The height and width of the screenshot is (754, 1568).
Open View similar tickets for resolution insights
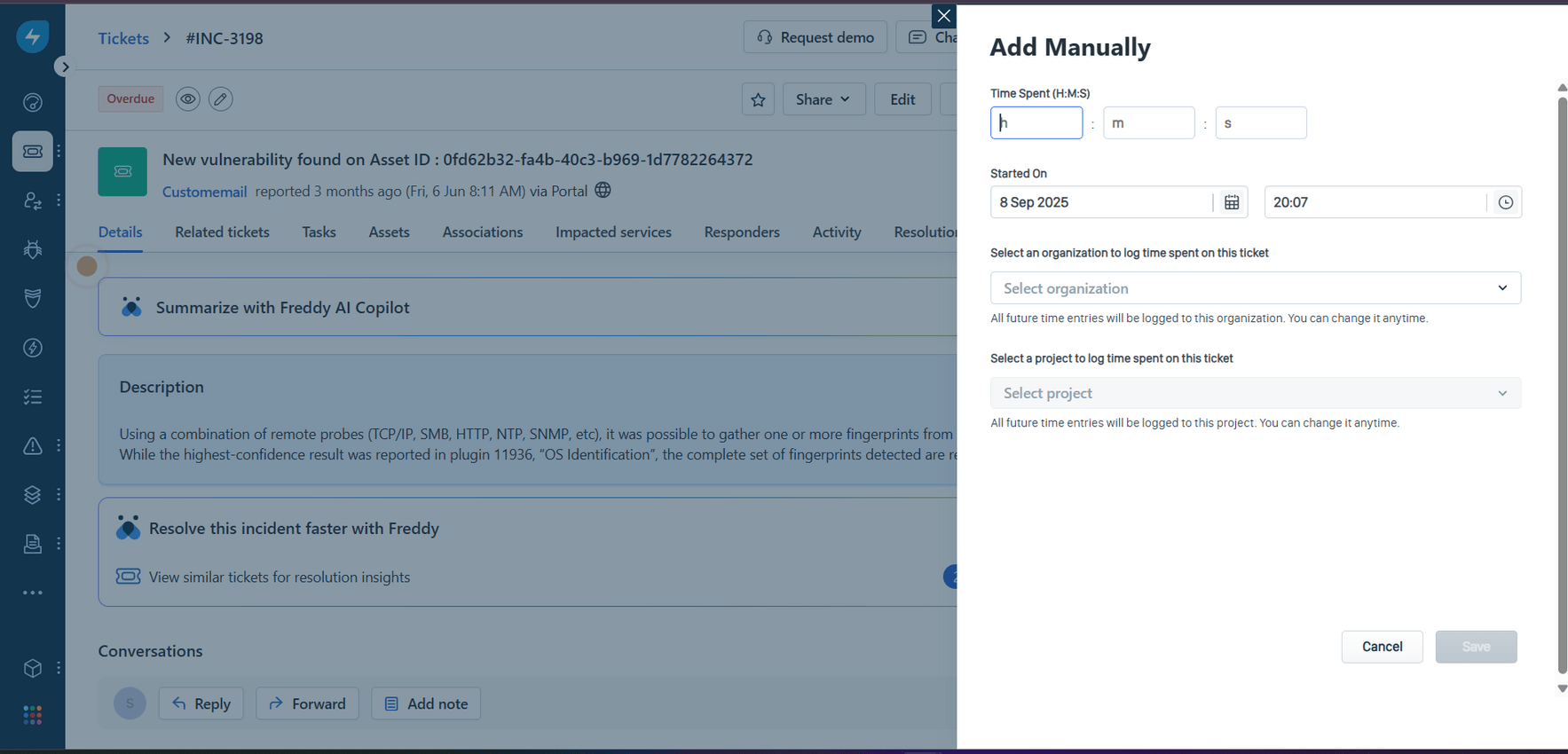click(x=280, y=577)
